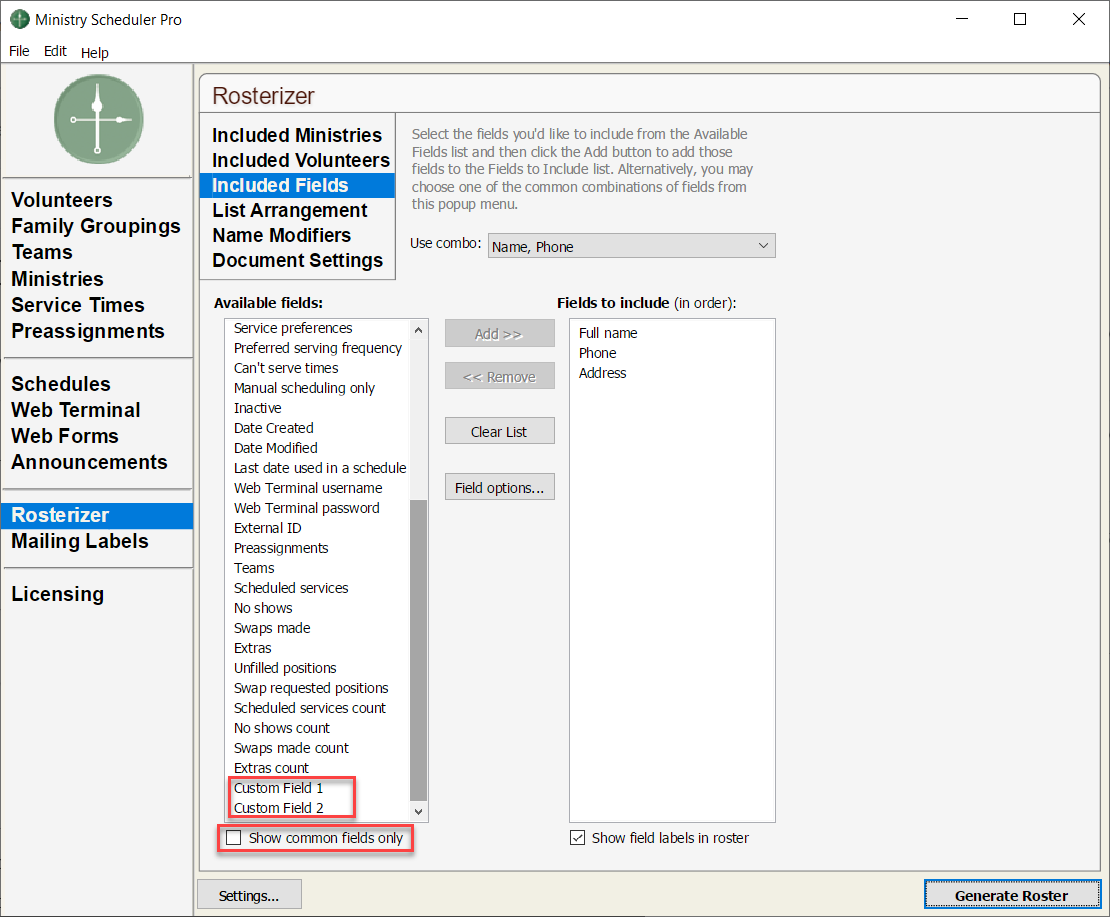
Task: Enable Show common fields only checkbox
Action: (x=234, y=838)
